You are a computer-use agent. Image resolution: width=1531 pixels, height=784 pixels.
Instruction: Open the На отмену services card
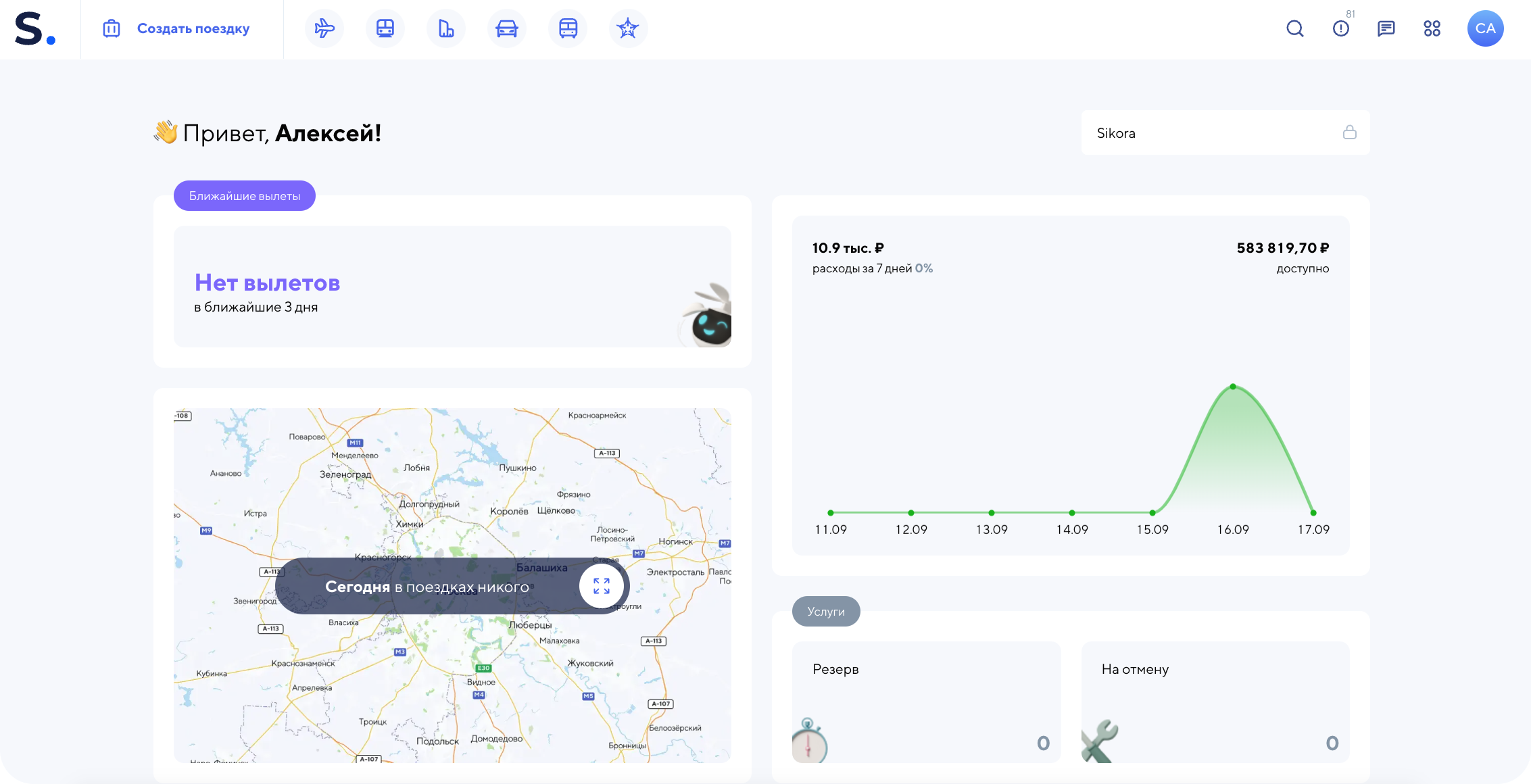1215,702
